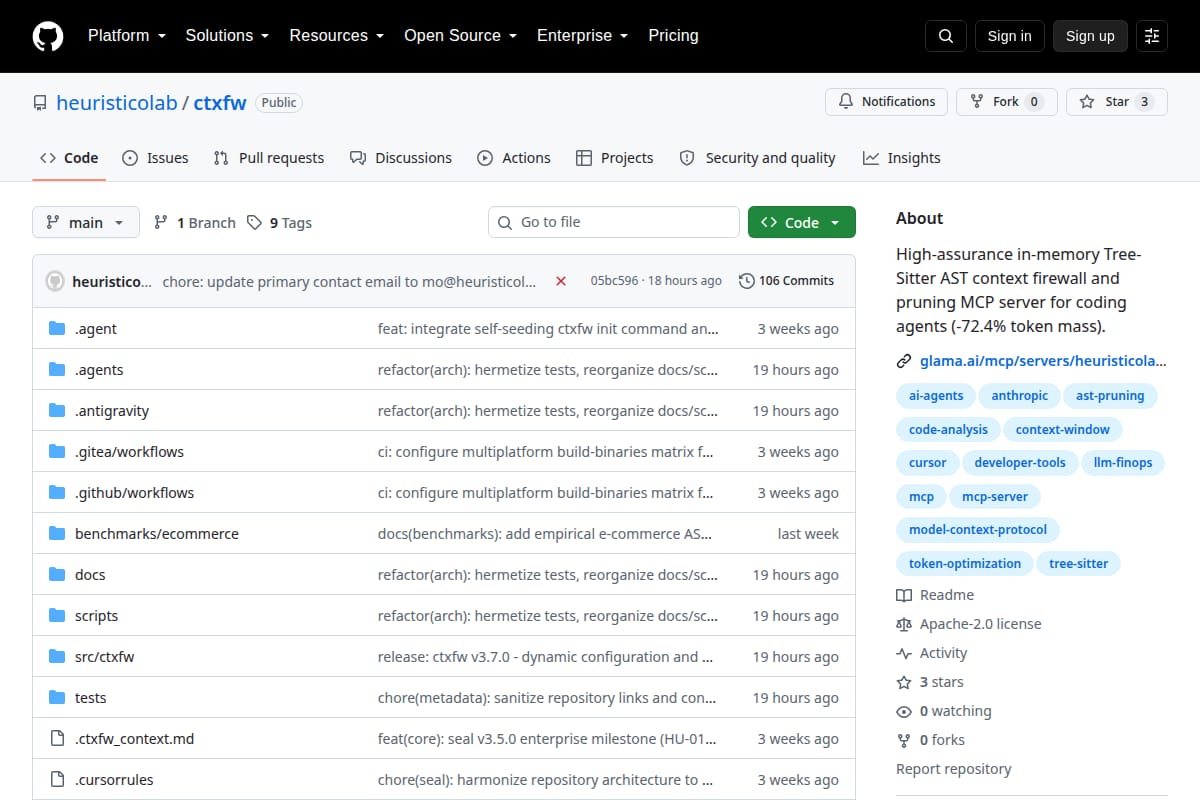Open the .agent folder icon
The image size is (1200, 800).
(x=57, y=329)
